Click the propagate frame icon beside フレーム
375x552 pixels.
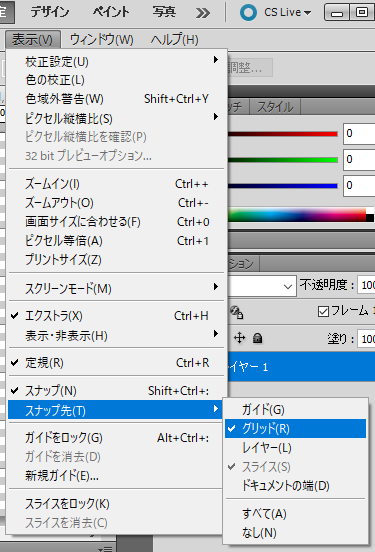pyautogui.click(x=237, y=312)
